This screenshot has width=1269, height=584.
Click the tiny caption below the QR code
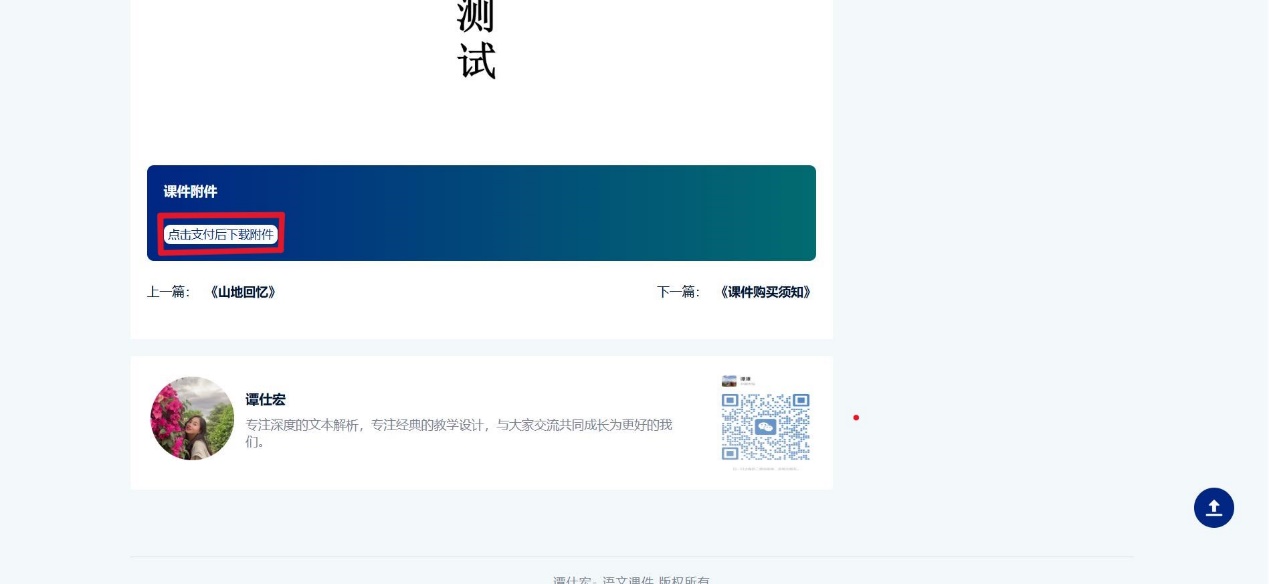pos(765,468)
